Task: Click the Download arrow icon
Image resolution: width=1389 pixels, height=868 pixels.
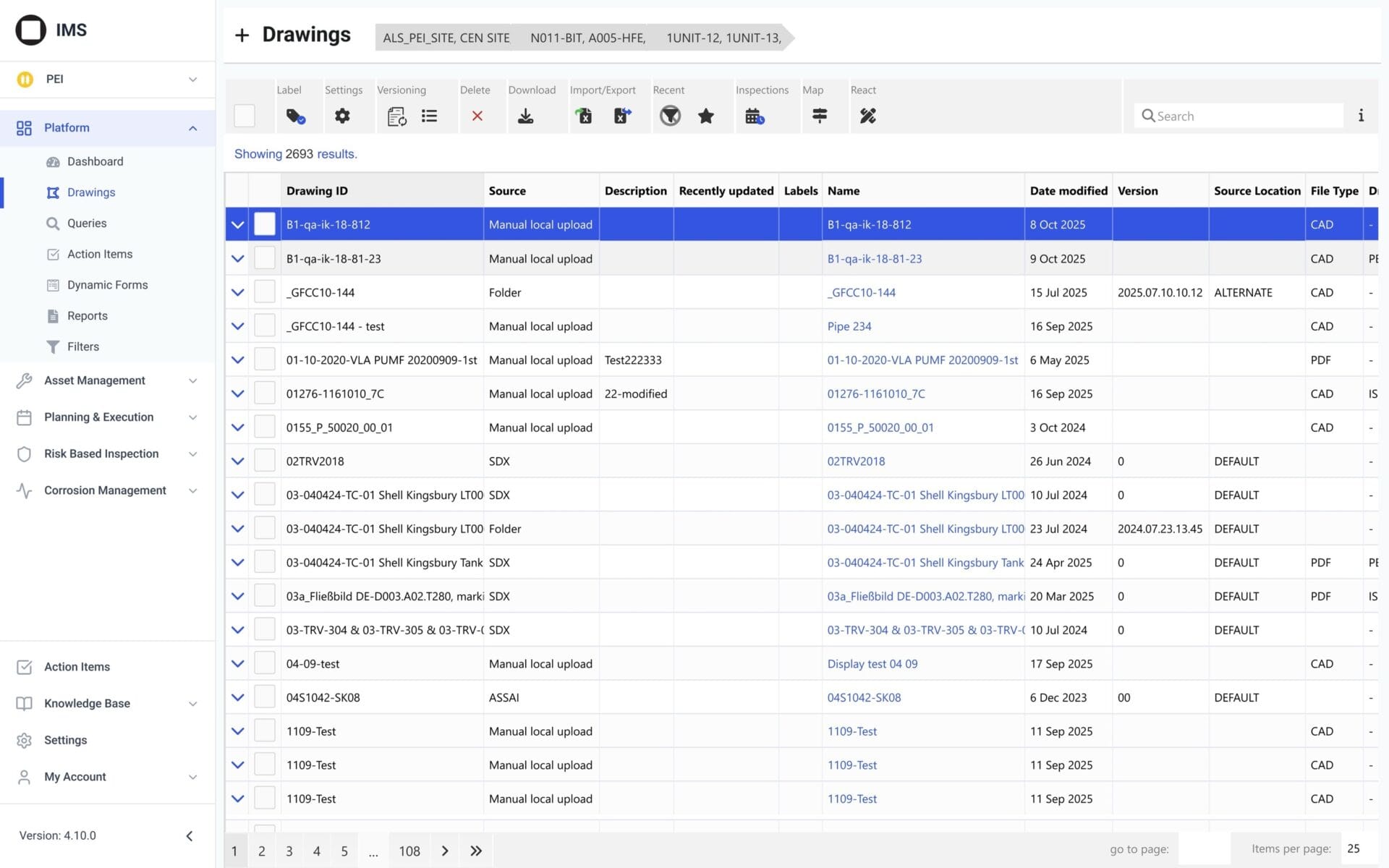Action: (x=526, y=116)
